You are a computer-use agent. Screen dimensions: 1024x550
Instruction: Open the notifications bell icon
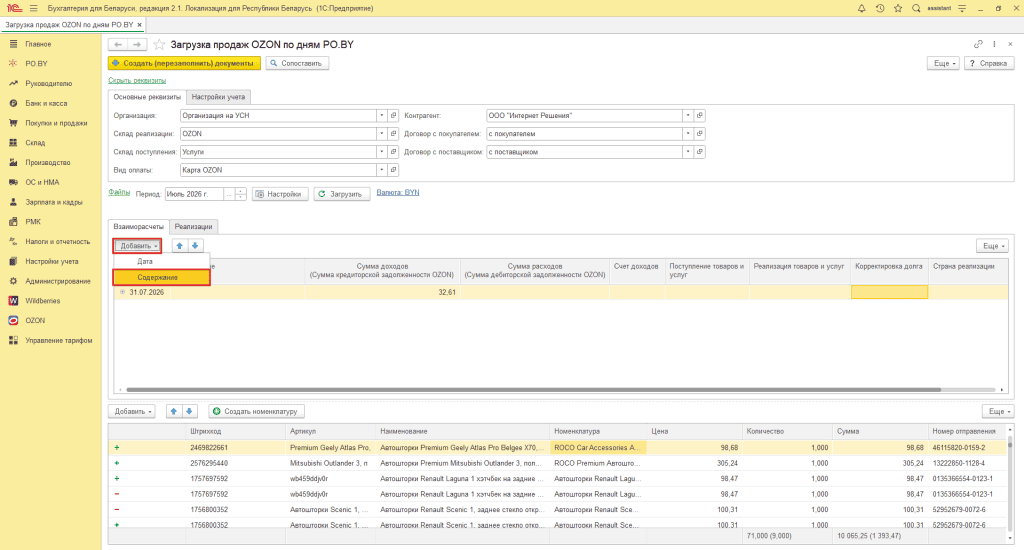point(861,8)
